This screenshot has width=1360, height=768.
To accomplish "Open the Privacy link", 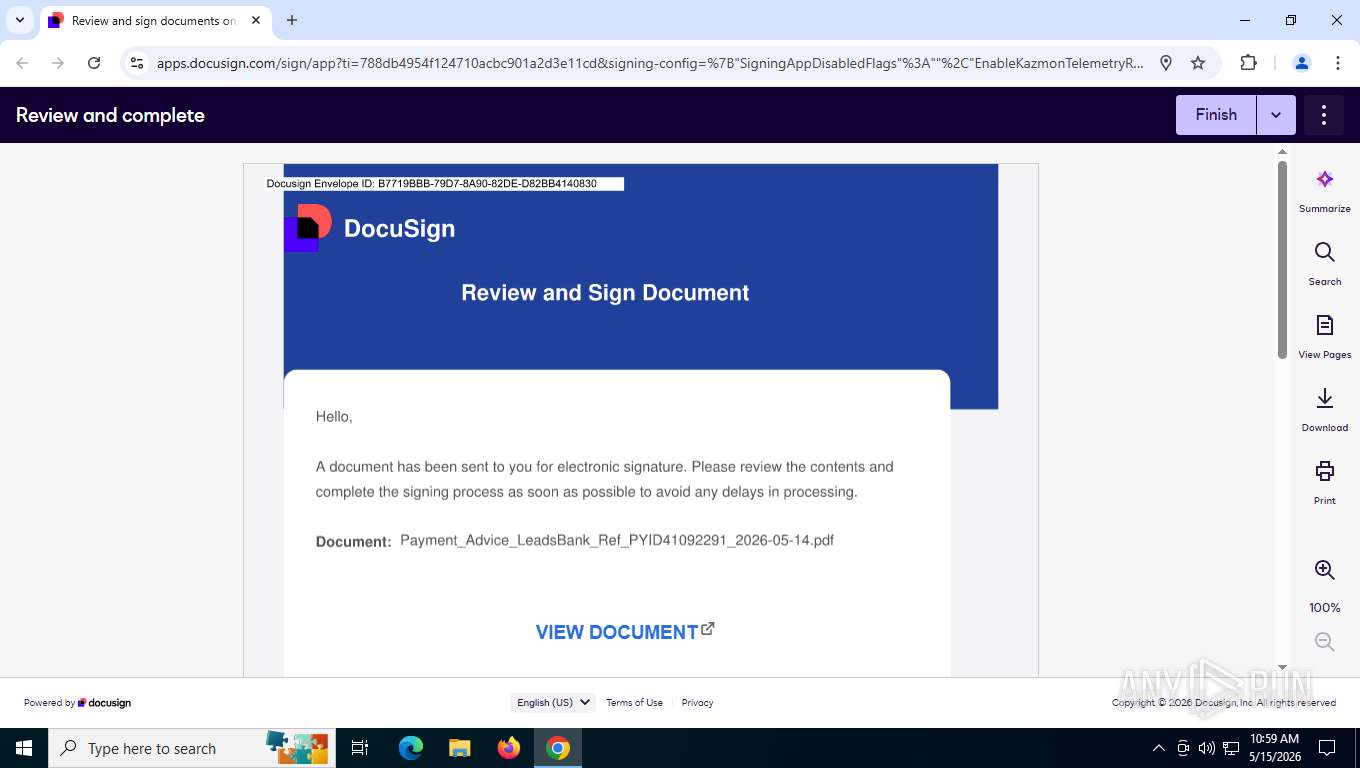I will tap(697, 702).
